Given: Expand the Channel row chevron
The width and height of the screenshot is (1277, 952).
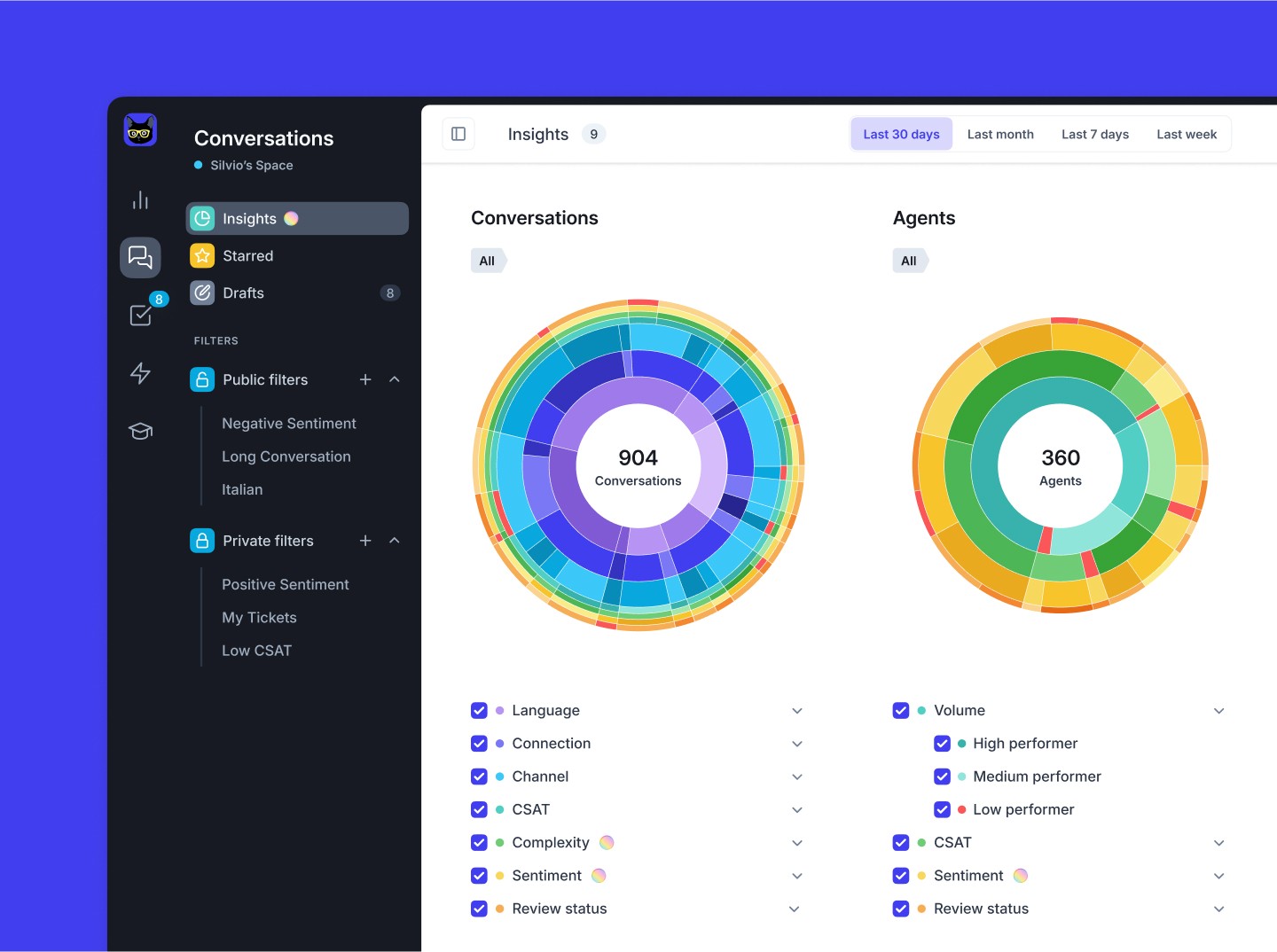Looking at the screenshot, I should [x=797, y=776].
